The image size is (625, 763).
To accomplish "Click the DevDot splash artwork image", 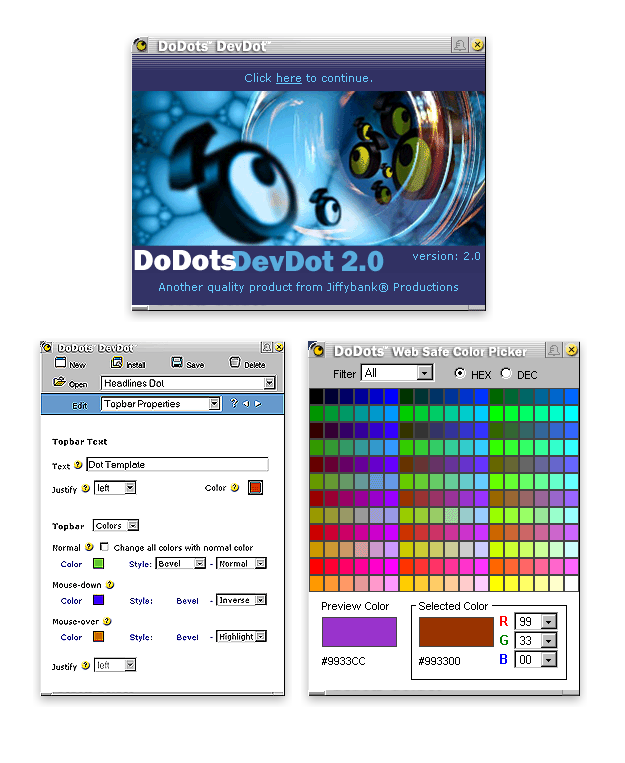I will (x=309, y=168).
